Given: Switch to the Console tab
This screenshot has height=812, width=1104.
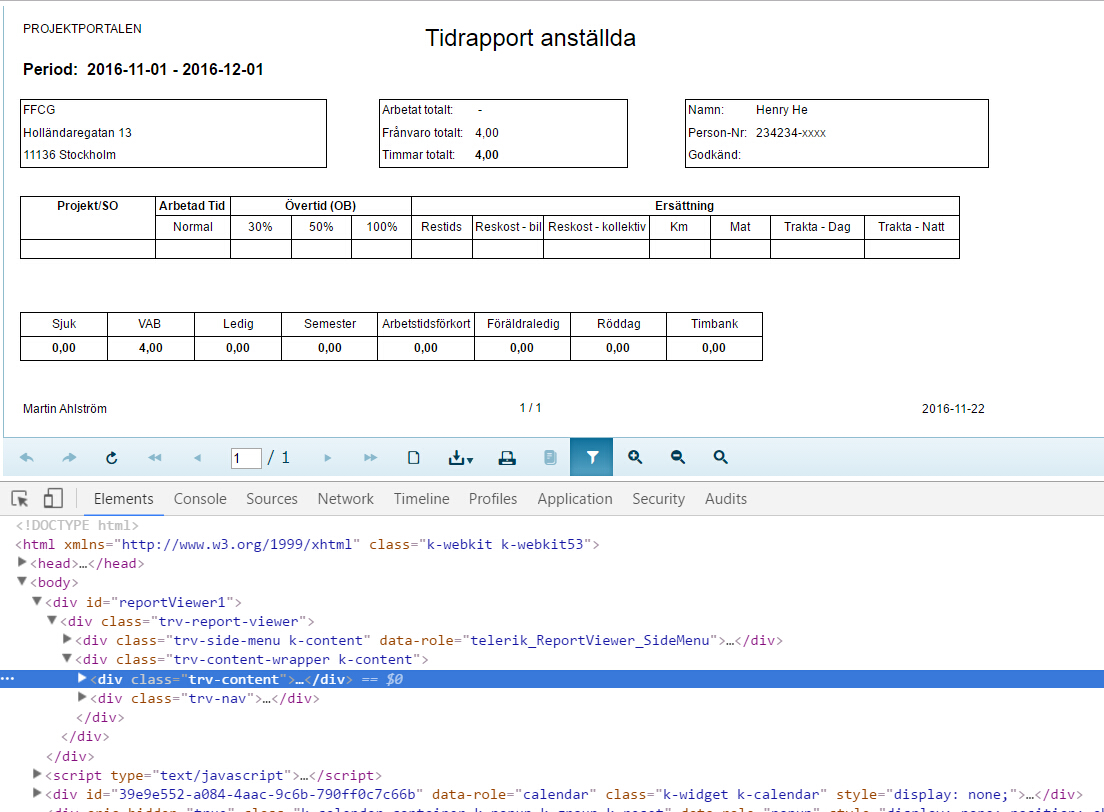Looking at the screenshot, I should pyautogui.click(x=200, y=499).
